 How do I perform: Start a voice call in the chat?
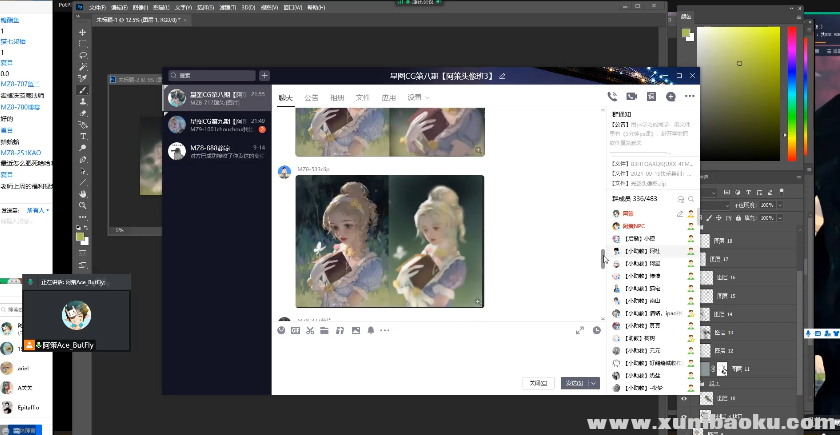[x=612, y=97]
